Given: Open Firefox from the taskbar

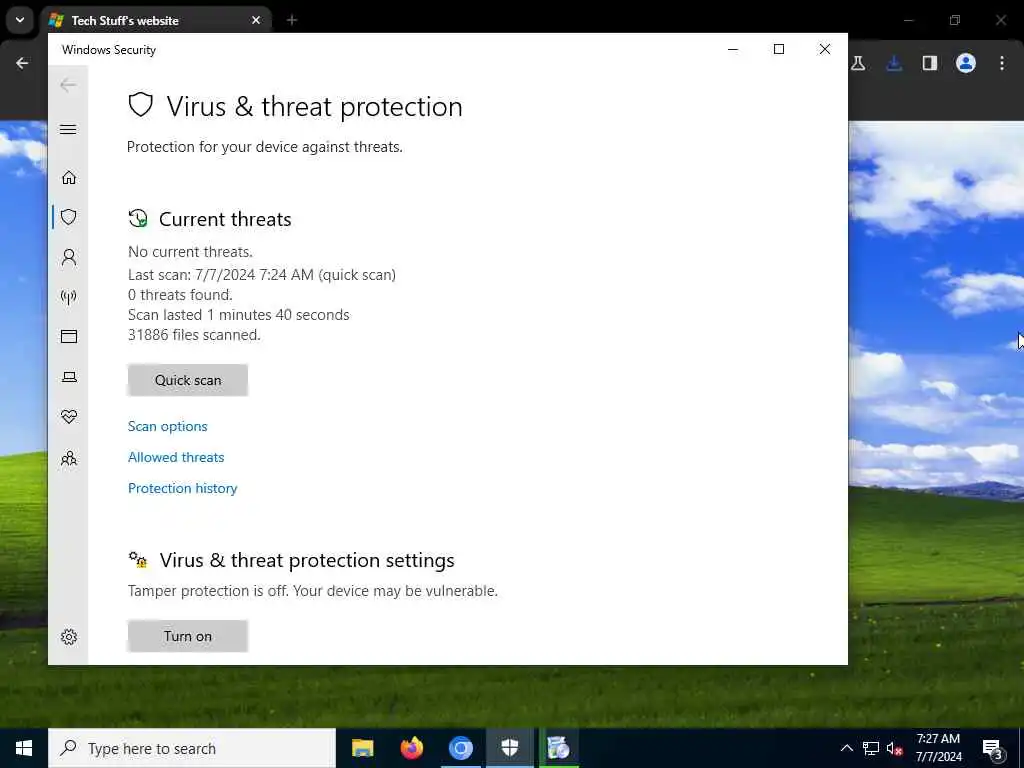Looking at the screenshot, I should pos(411,748).
